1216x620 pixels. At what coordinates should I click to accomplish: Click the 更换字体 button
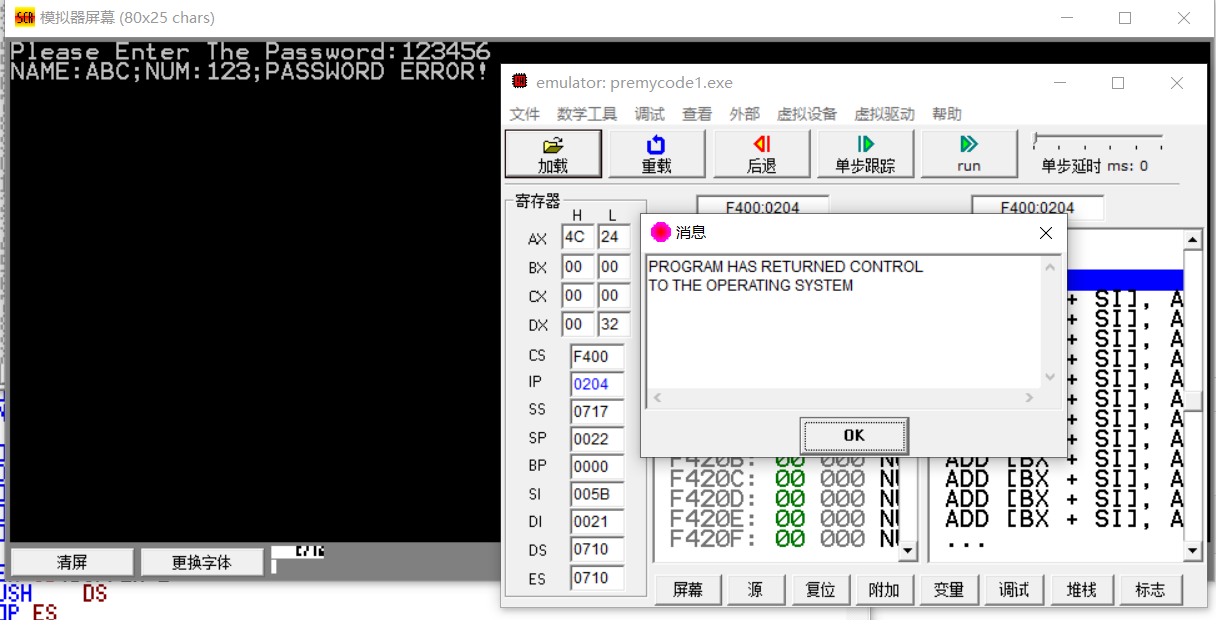202,562
